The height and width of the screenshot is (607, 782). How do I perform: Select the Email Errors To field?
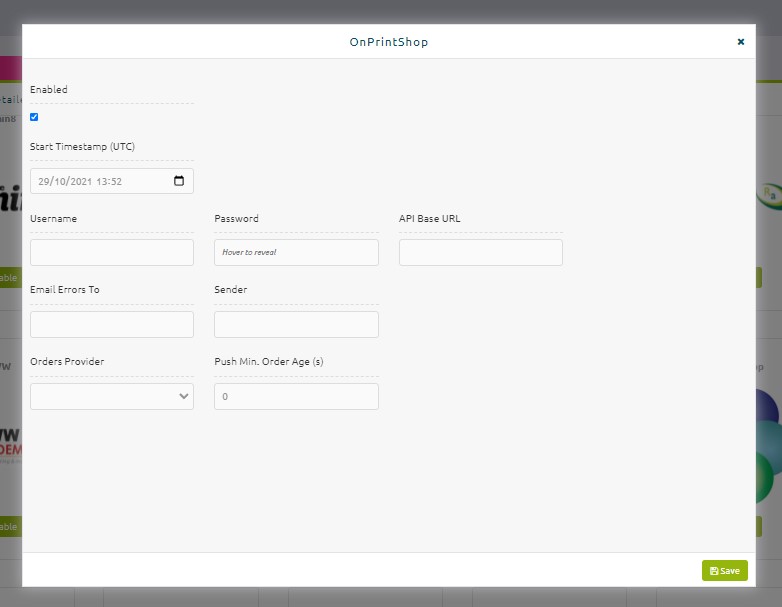click(x=112, y=324)
